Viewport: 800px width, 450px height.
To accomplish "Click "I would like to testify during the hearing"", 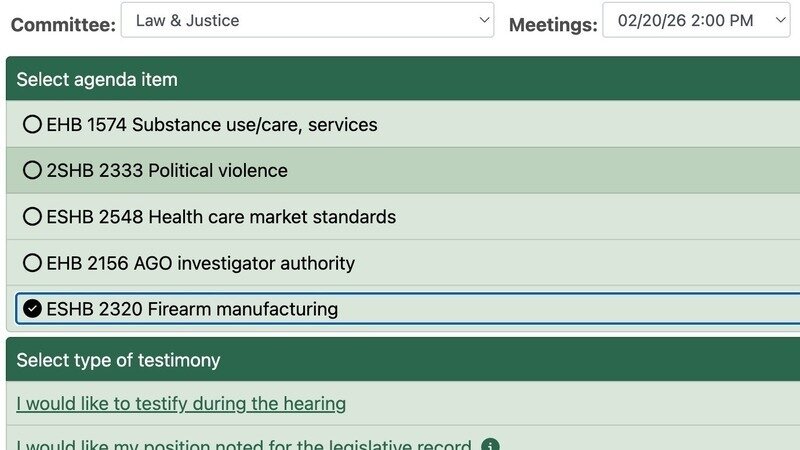I will [181, 404].
